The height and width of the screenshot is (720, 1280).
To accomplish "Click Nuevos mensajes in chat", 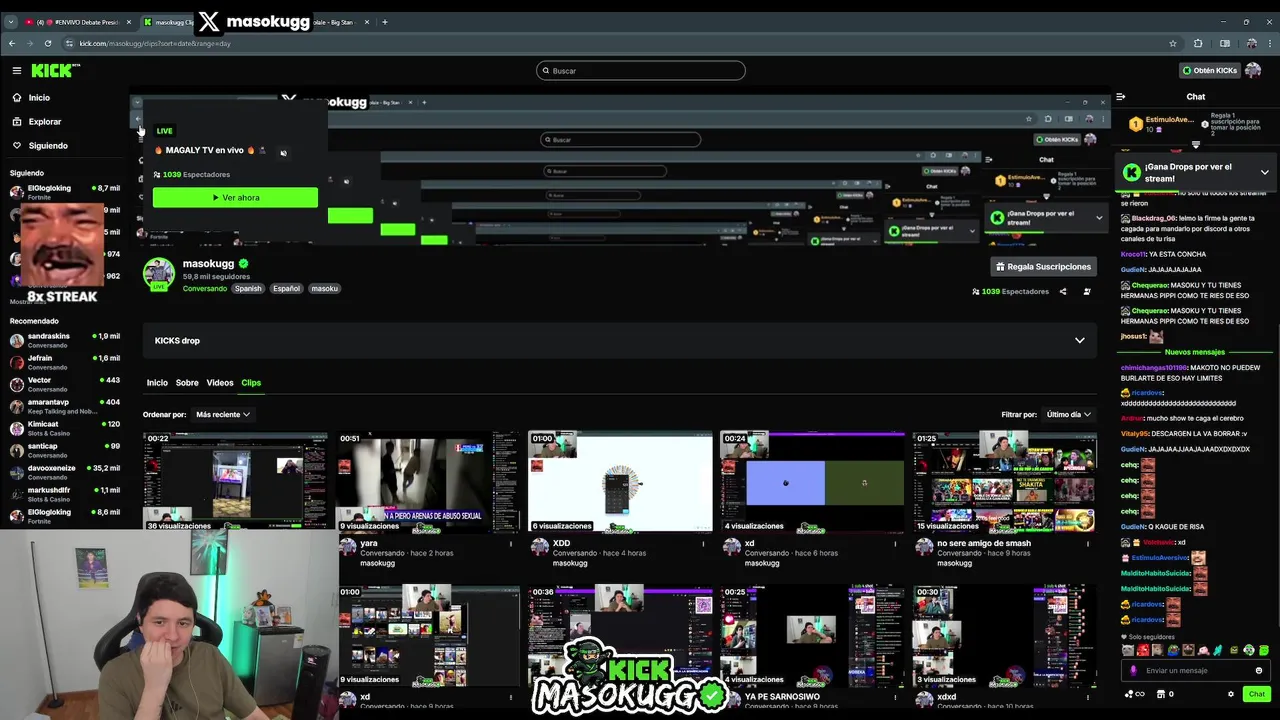I will (1194, 352).
